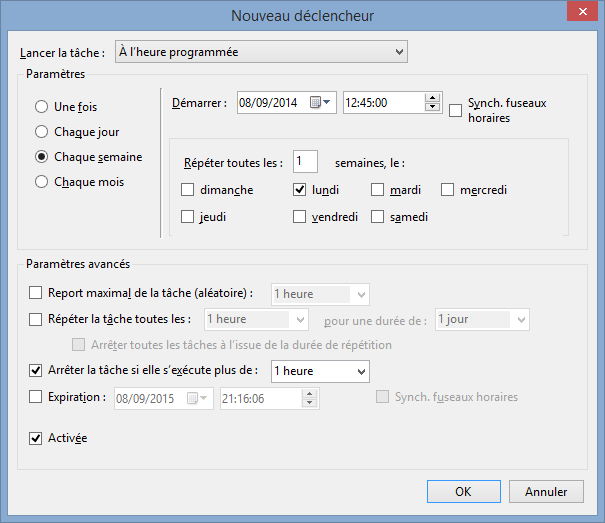Decrease the start time with down arrow
The width and height of the screenshot is (605, 523).
[433, 107]
